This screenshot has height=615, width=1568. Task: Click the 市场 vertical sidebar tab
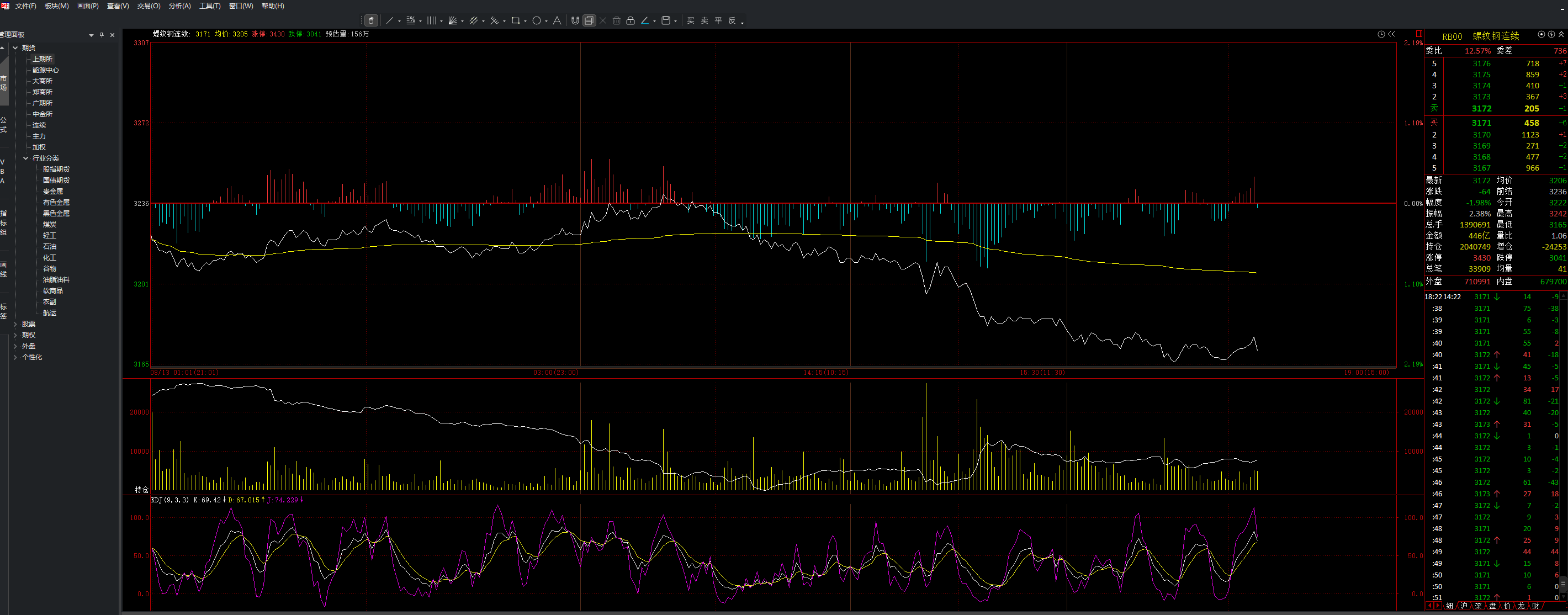coord(4,83)
